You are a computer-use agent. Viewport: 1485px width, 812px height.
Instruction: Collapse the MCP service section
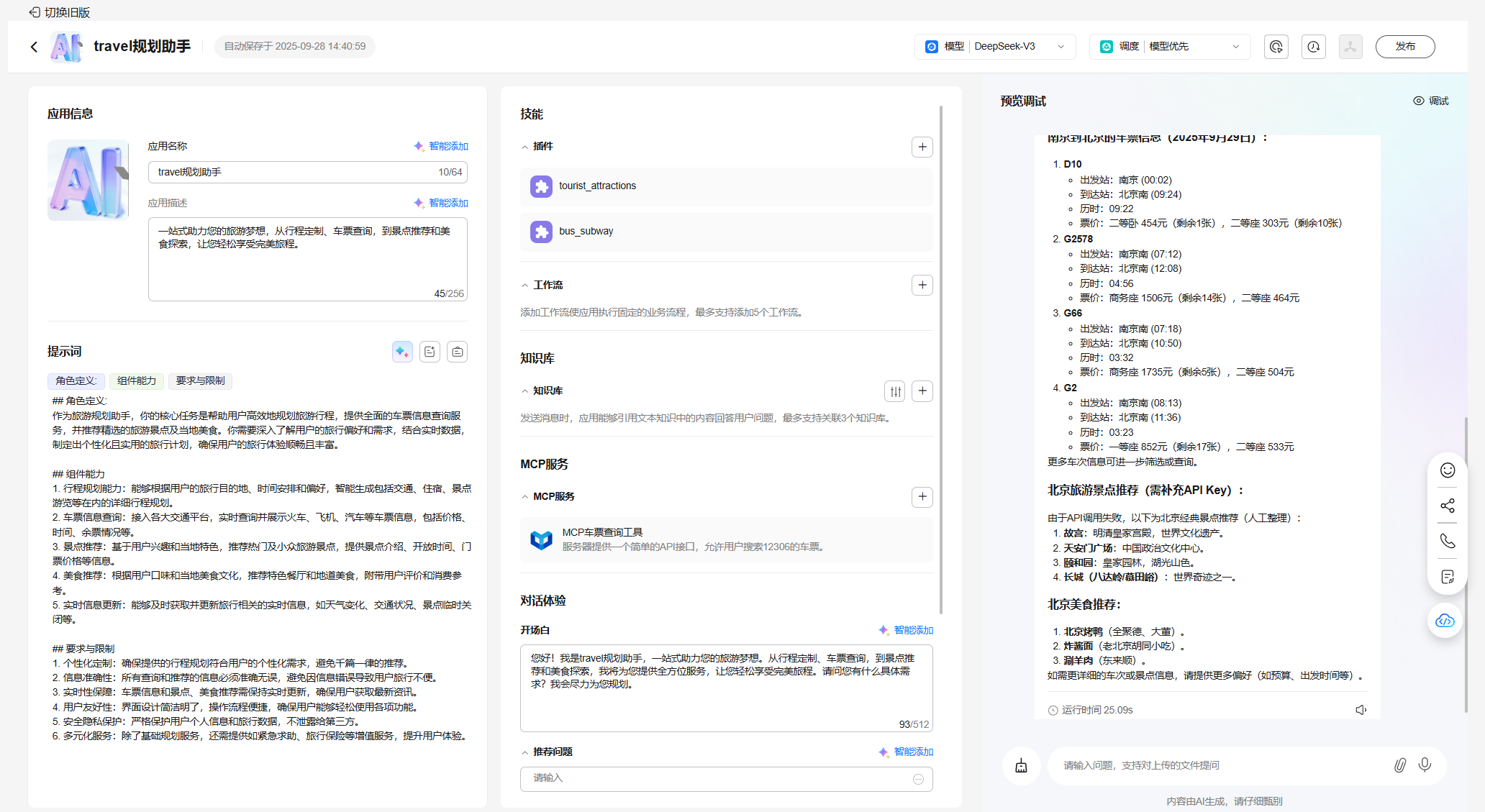(525, 497)
